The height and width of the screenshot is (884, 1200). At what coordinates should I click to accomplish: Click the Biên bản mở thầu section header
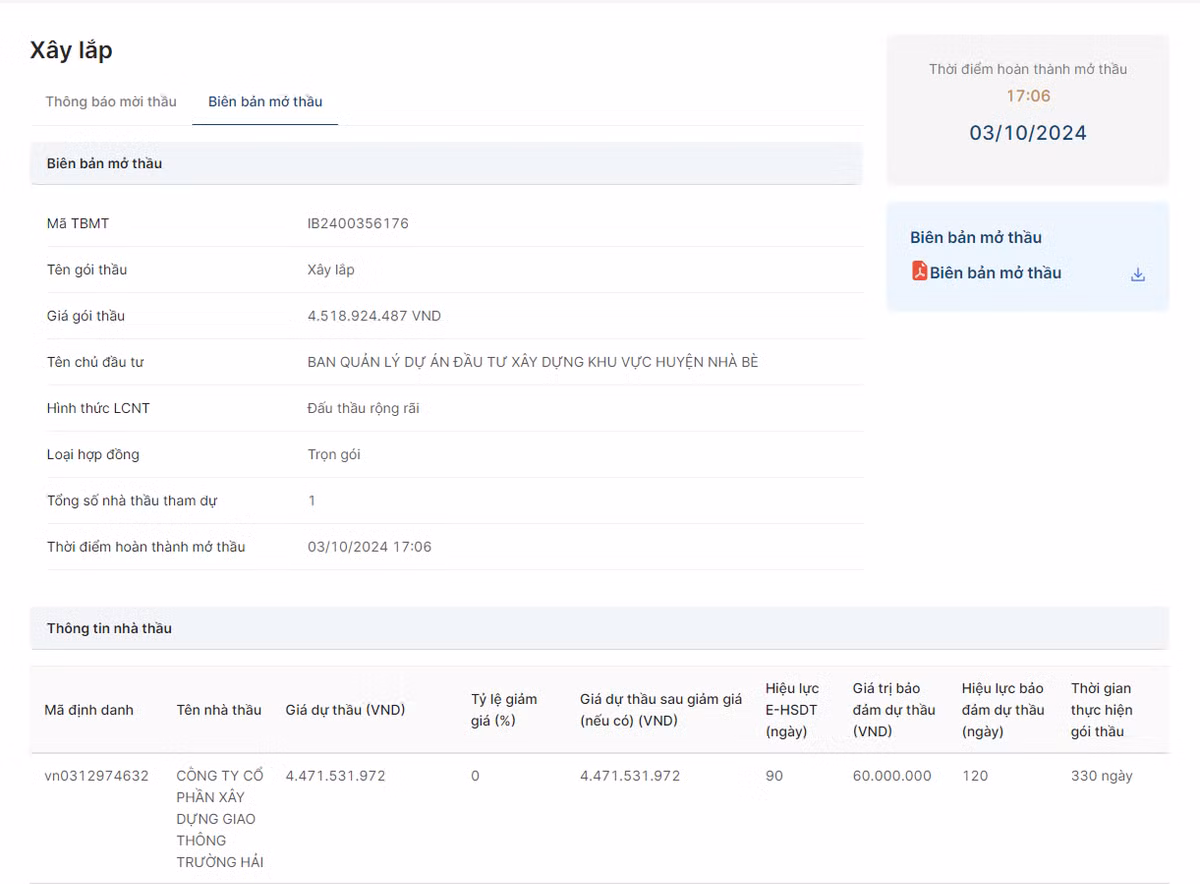coord(104,163)
